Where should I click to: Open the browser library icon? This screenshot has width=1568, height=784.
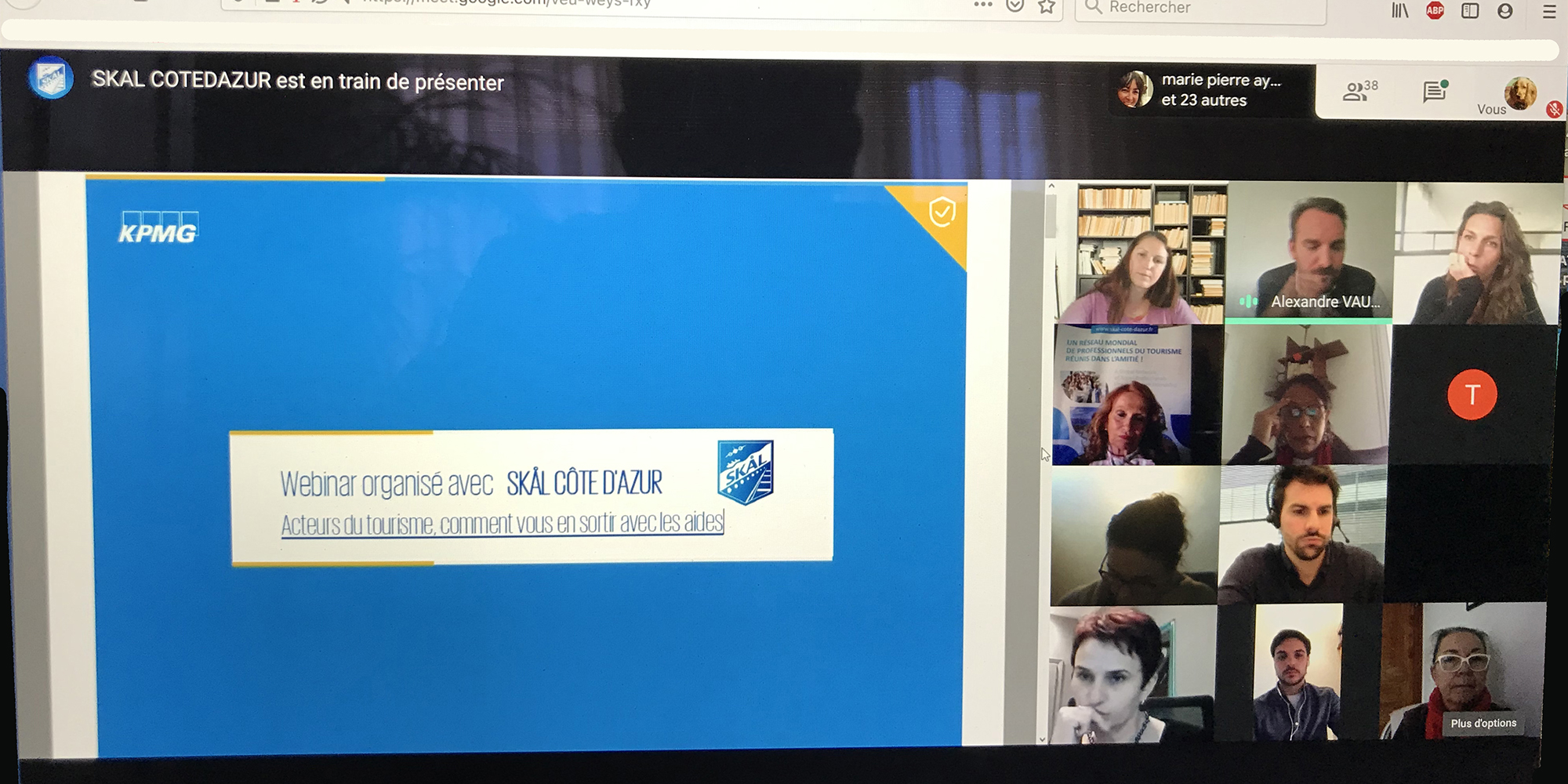tap(1399, 10)
